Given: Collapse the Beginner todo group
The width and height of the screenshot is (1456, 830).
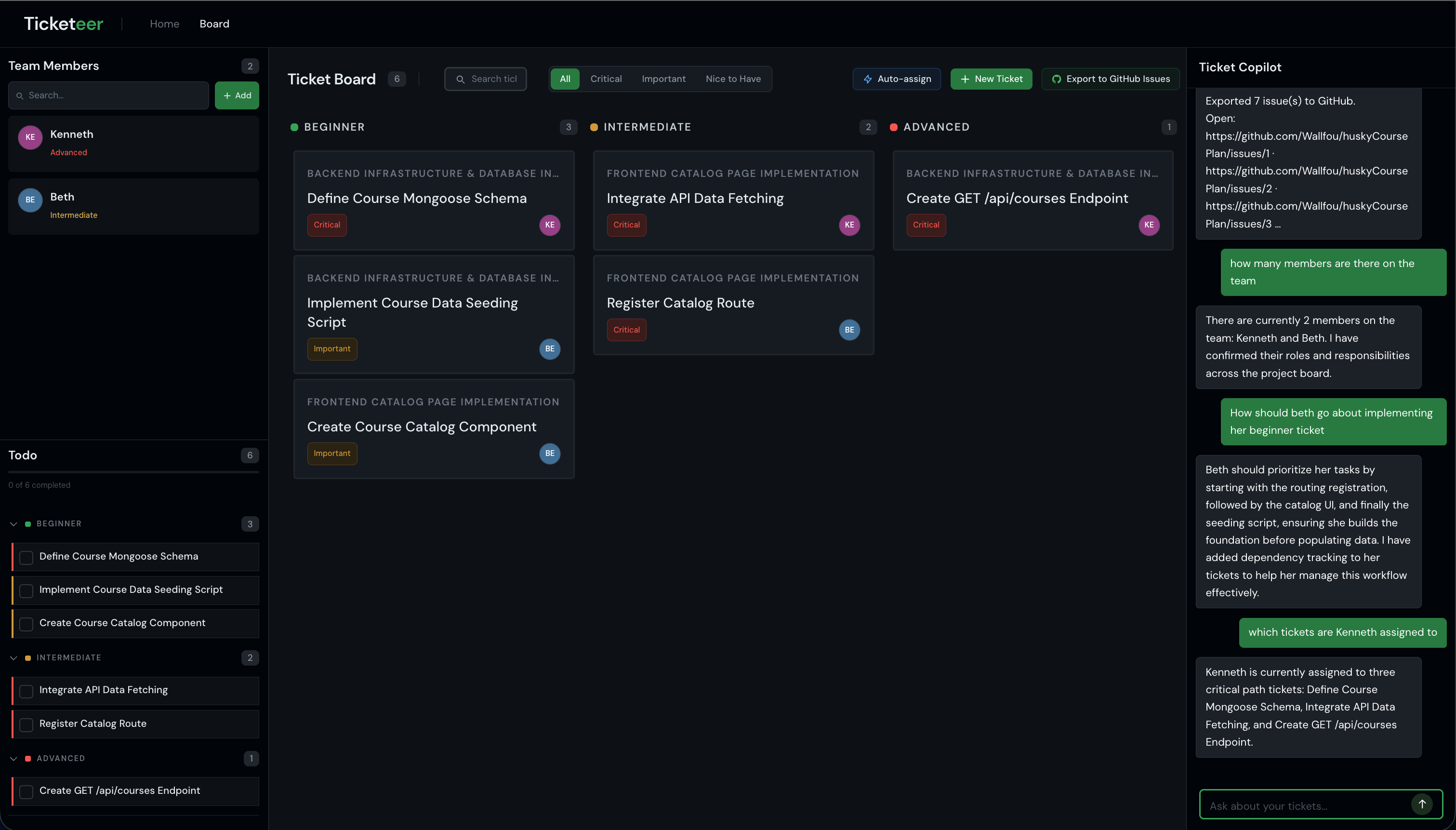Looking at the screenshot, I should [x=13, y=524].
